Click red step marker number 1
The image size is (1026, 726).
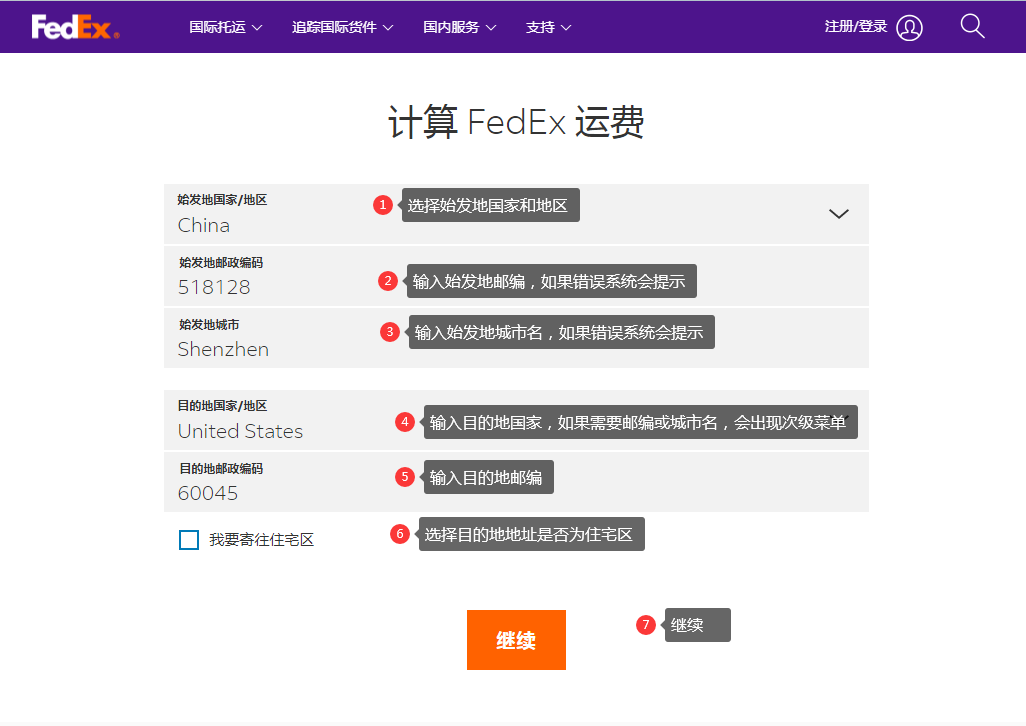point(382,205)
